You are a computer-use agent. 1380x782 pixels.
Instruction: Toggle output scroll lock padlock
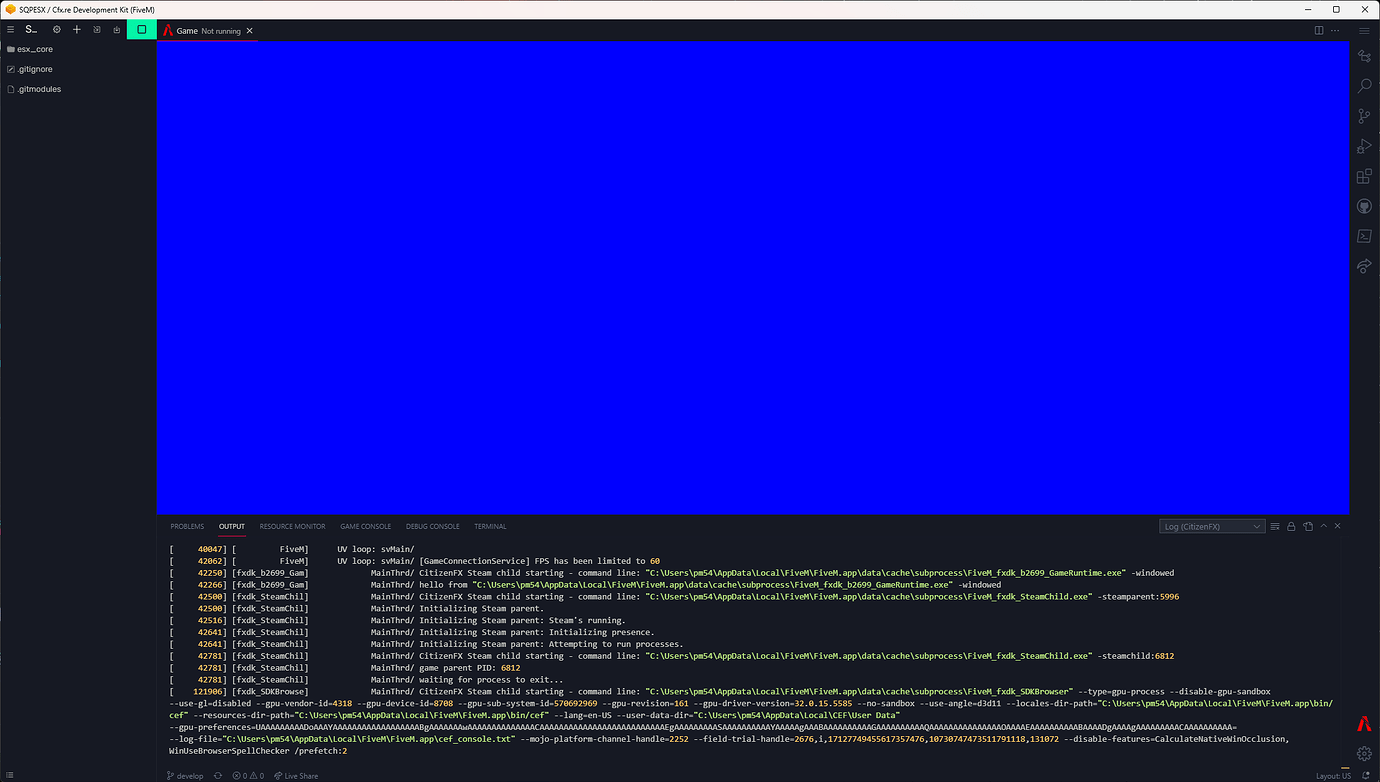click(x=1291, y=526)
